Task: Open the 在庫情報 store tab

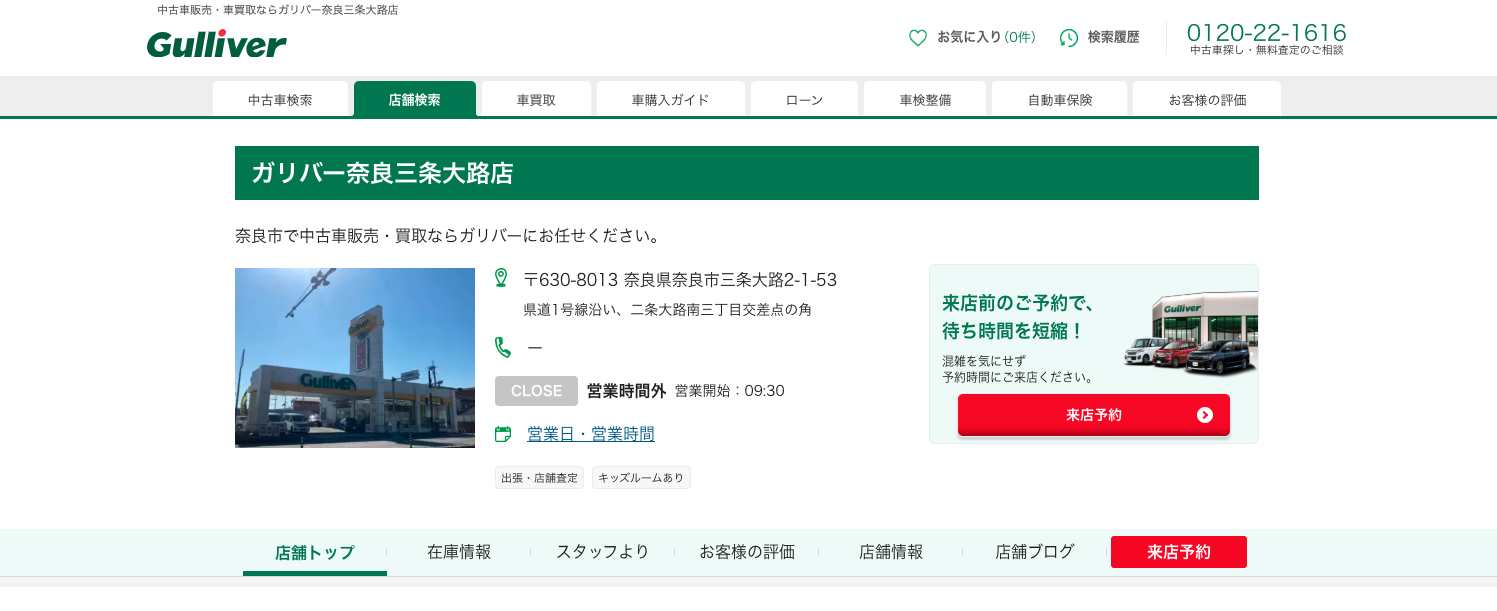Action: (459, 552)
